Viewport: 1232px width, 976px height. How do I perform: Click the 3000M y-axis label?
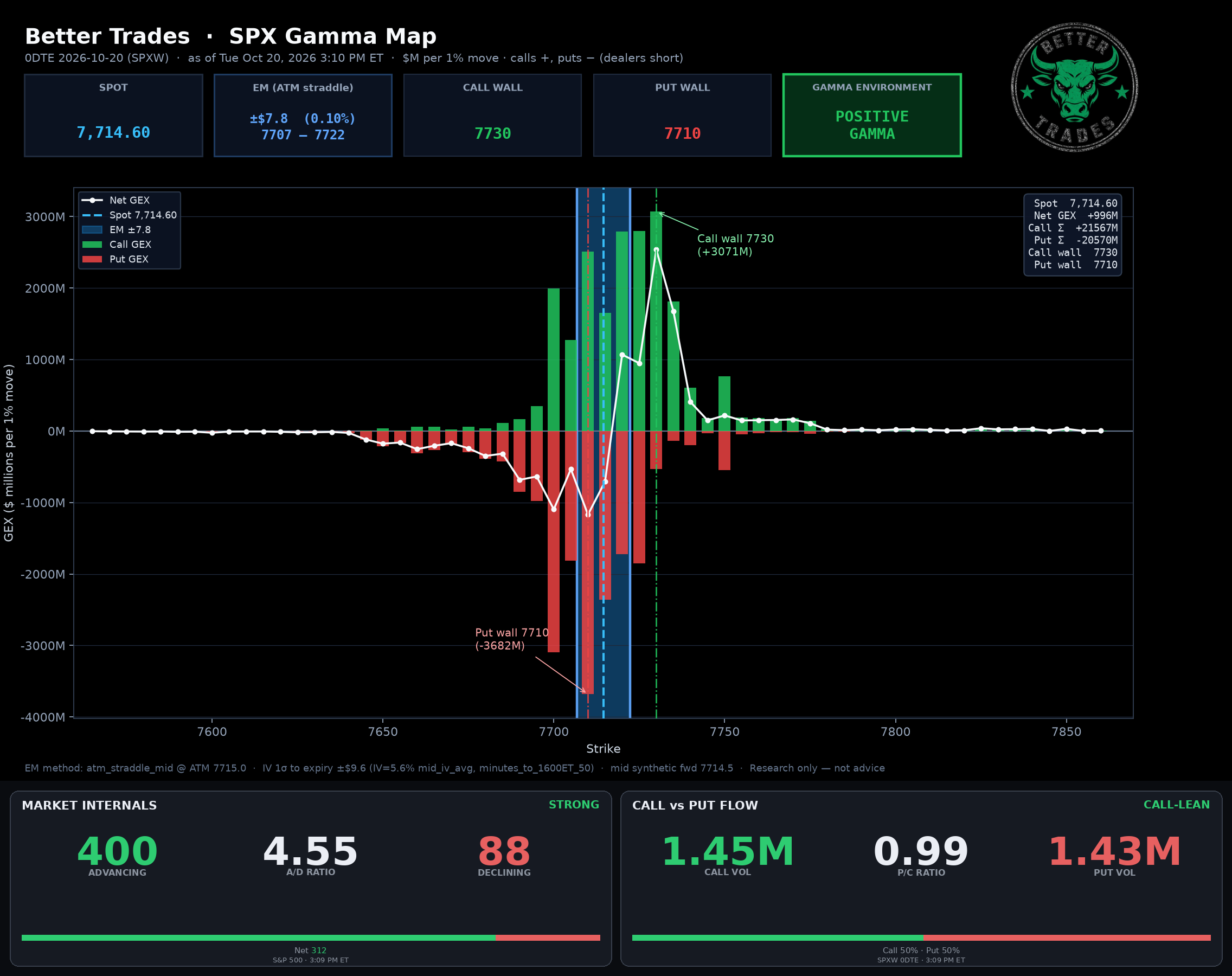[x=44, y=217]
